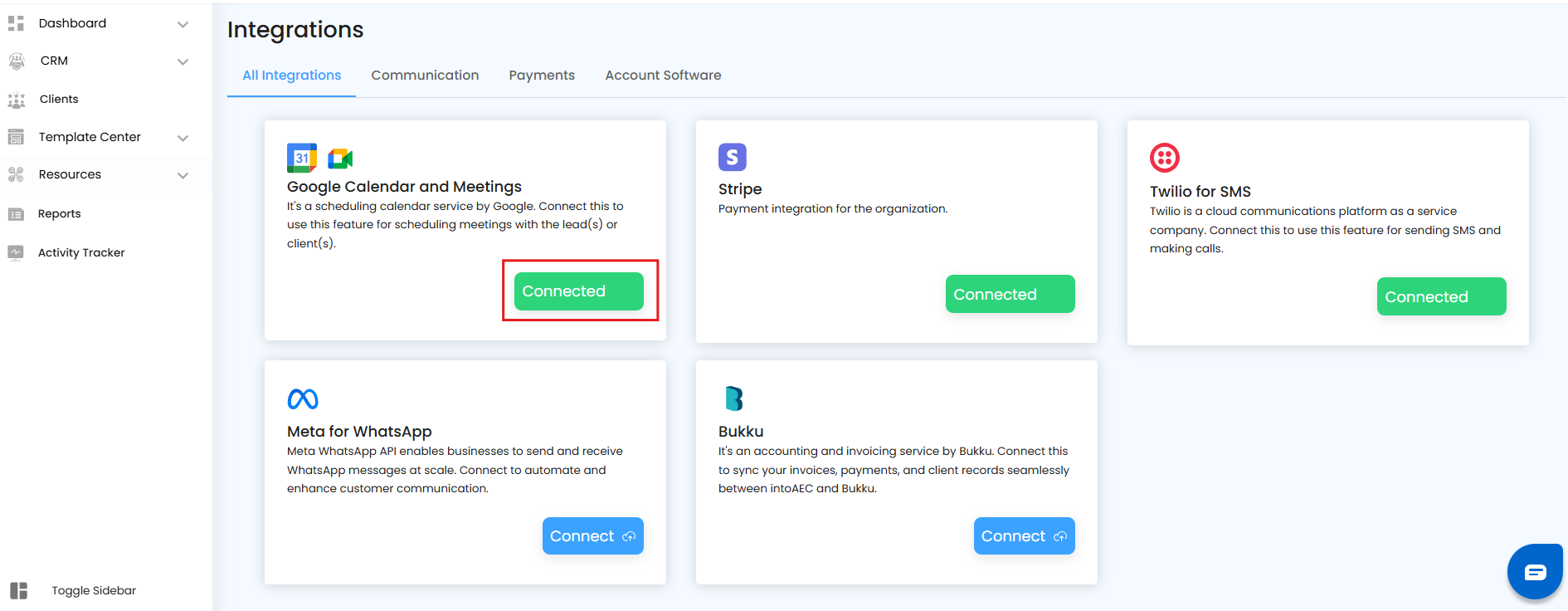Open Activity Tracker in sidebar

[x=81, y=252]
